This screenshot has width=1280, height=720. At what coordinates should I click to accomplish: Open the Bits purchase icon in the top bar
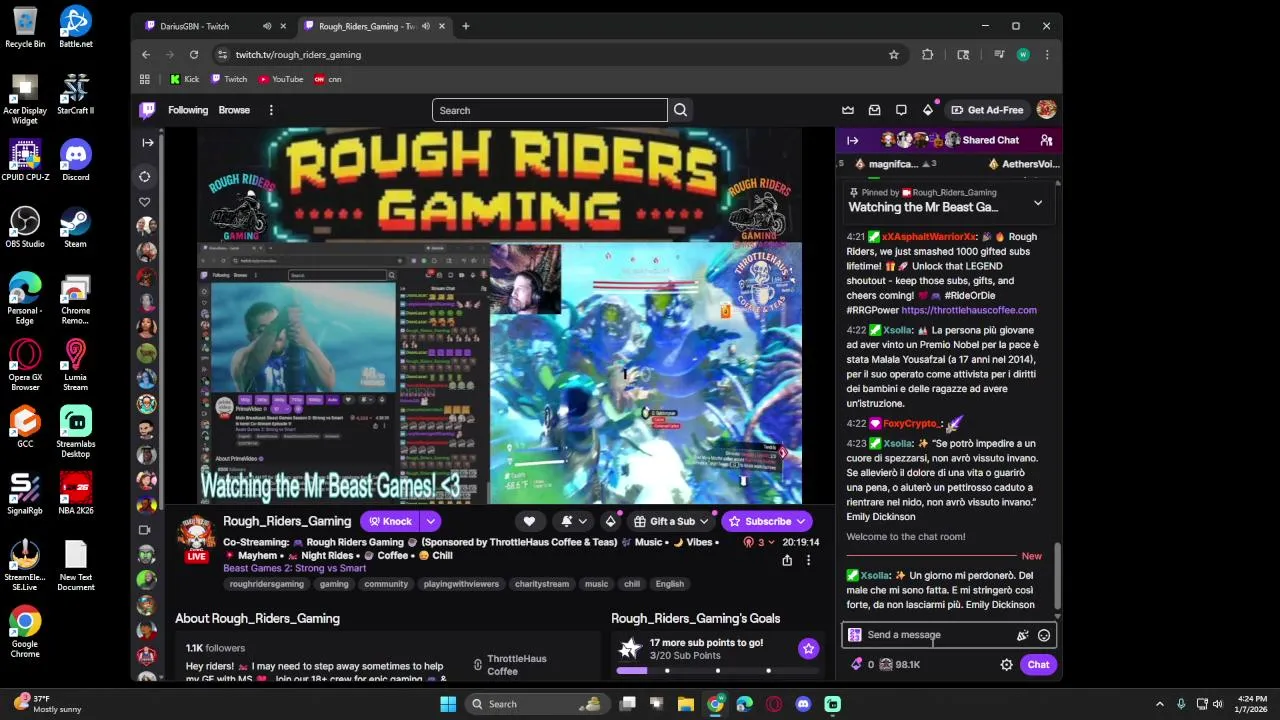[x=927, y=110]
